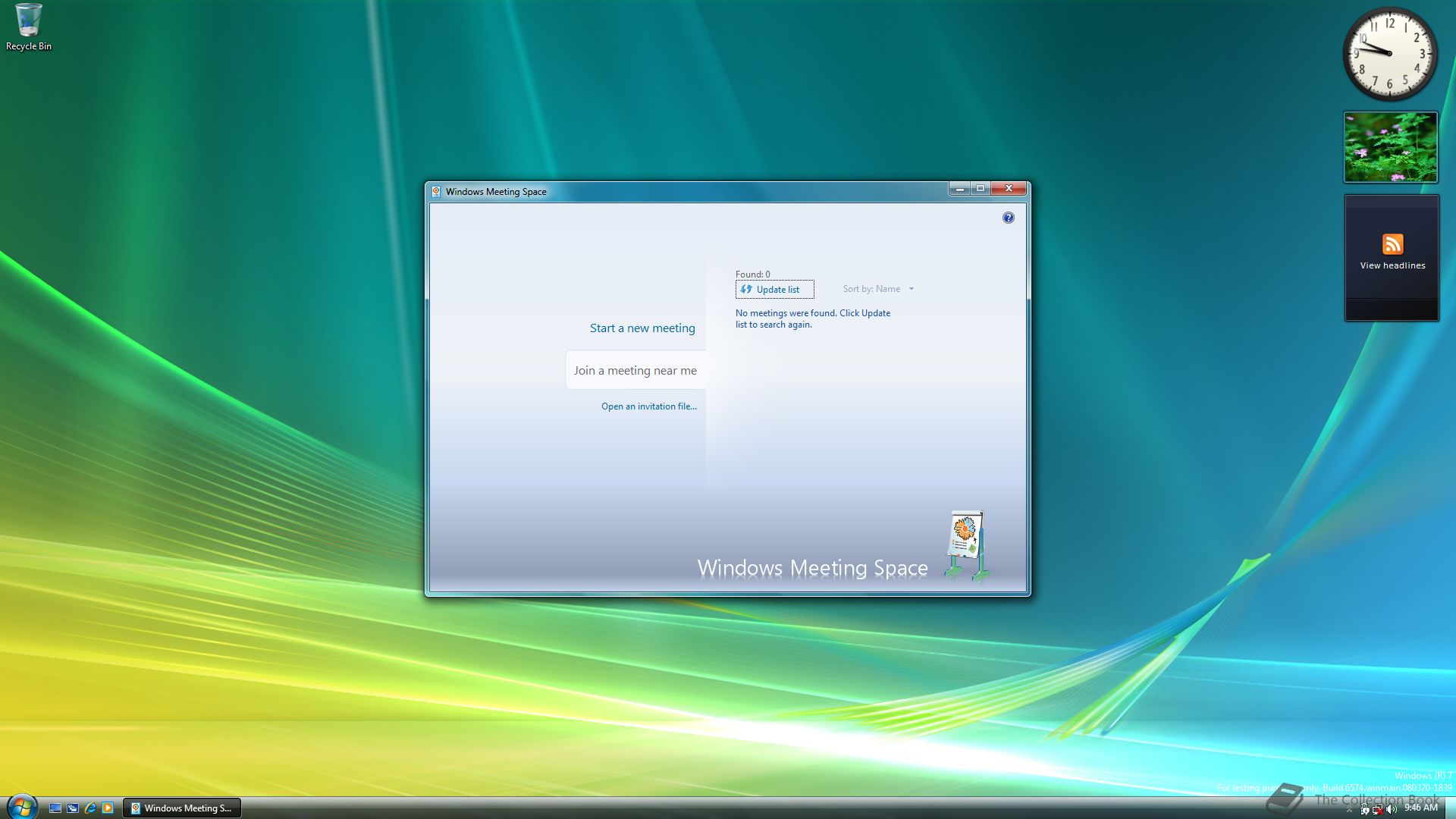Launch Windows Media Player from quick launch

(108, 808)
